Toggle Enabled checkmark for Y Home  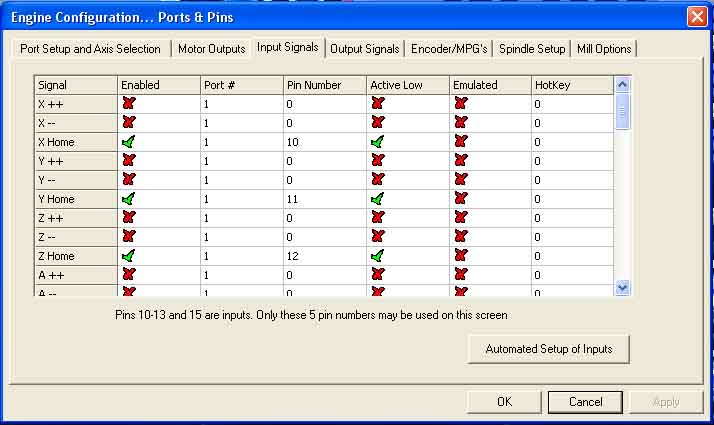pyautogui.click(x=129, y=199)
